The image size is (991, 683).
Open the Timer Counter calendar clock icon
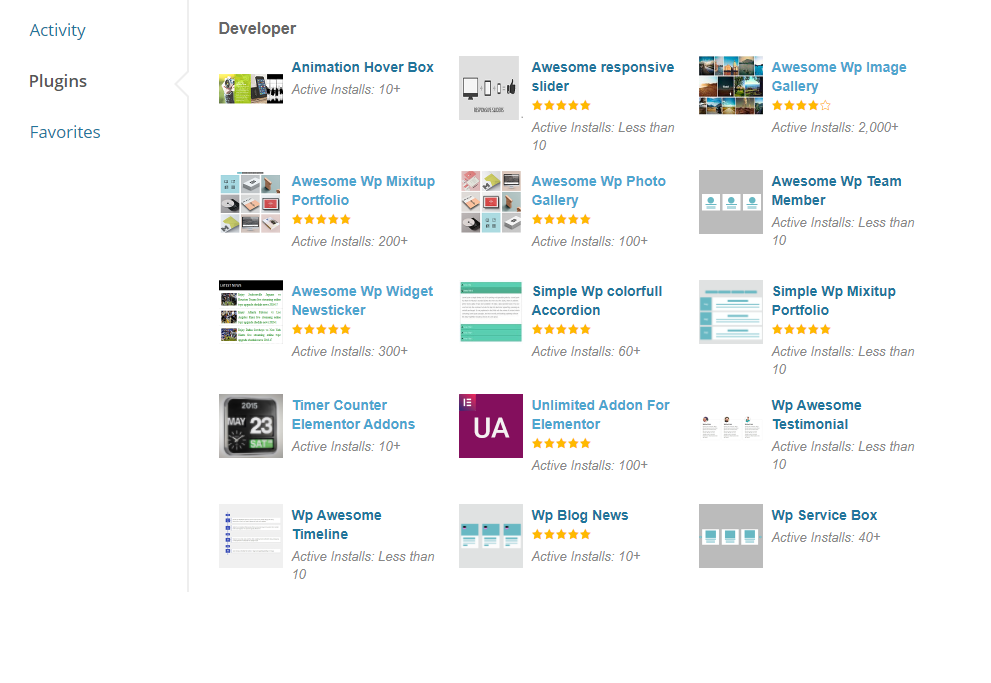click(x=250, y=426)
